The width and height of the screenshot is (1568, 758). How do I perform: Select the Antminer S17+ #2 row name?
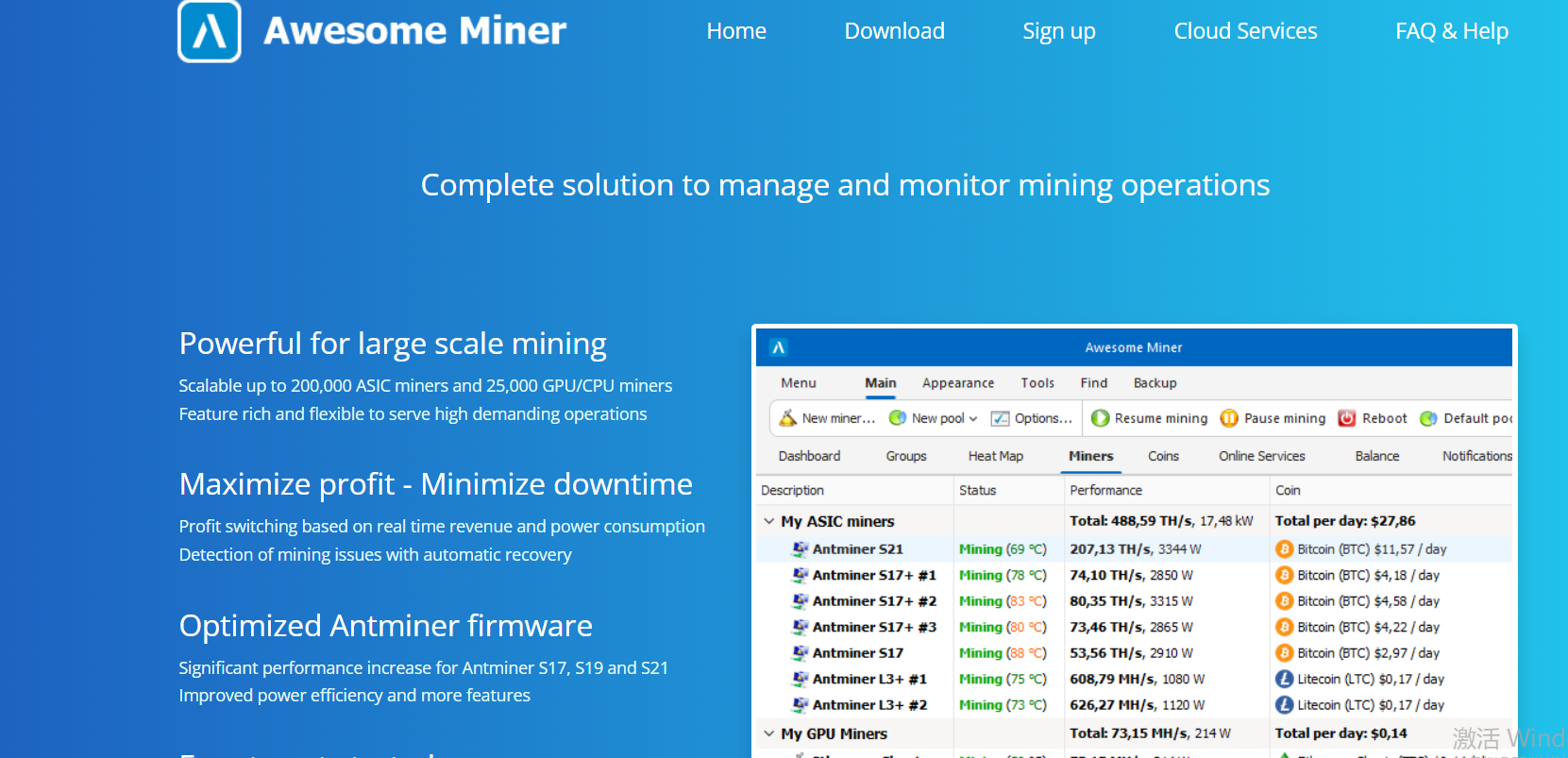(x=874, y=601)
